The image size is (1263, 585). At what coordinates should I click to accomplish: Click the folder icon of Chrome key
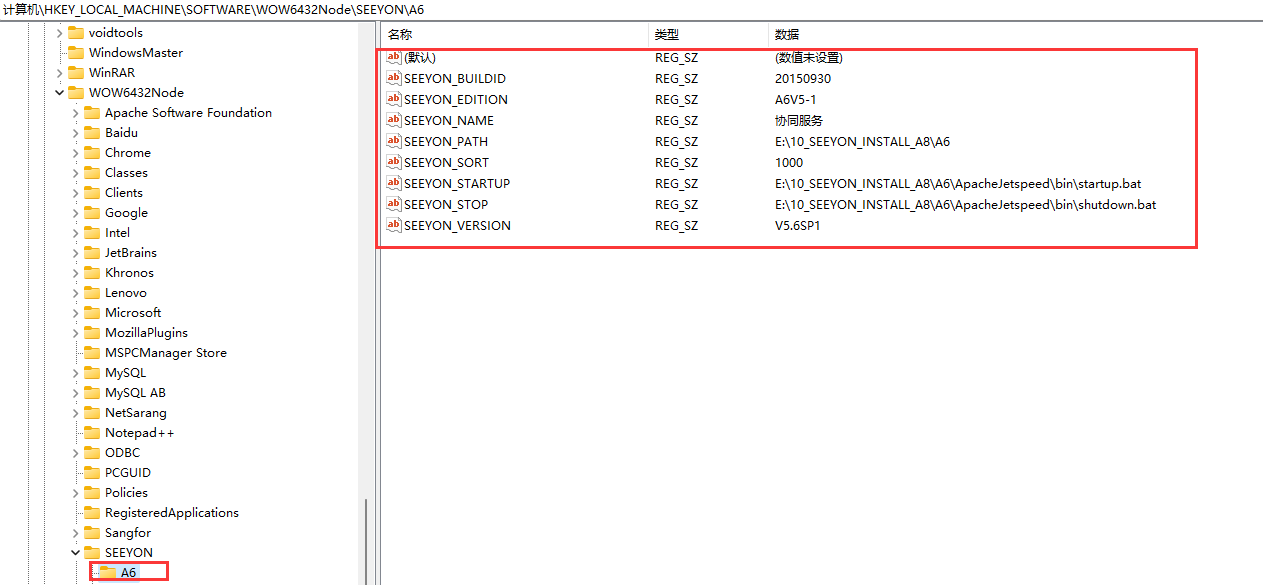(92, 152)
